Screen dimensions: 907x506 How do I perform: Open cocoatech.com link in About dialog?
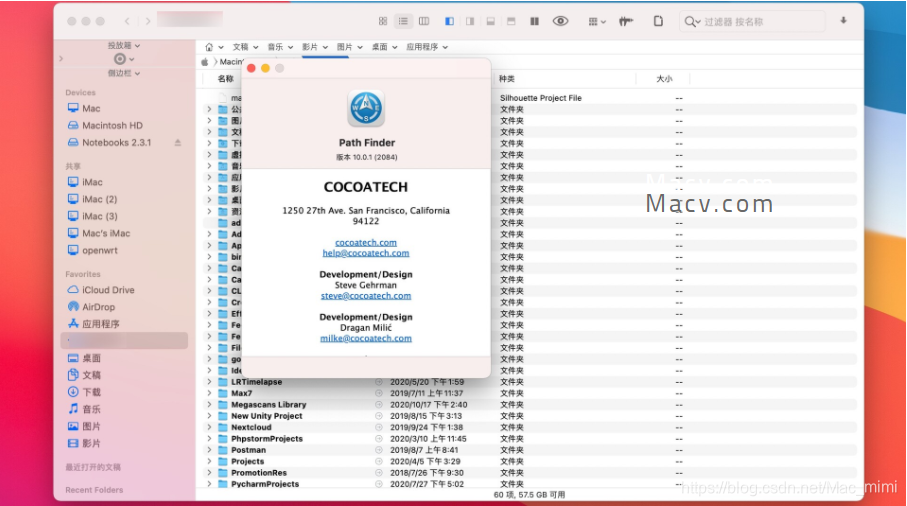pos(366,242)
